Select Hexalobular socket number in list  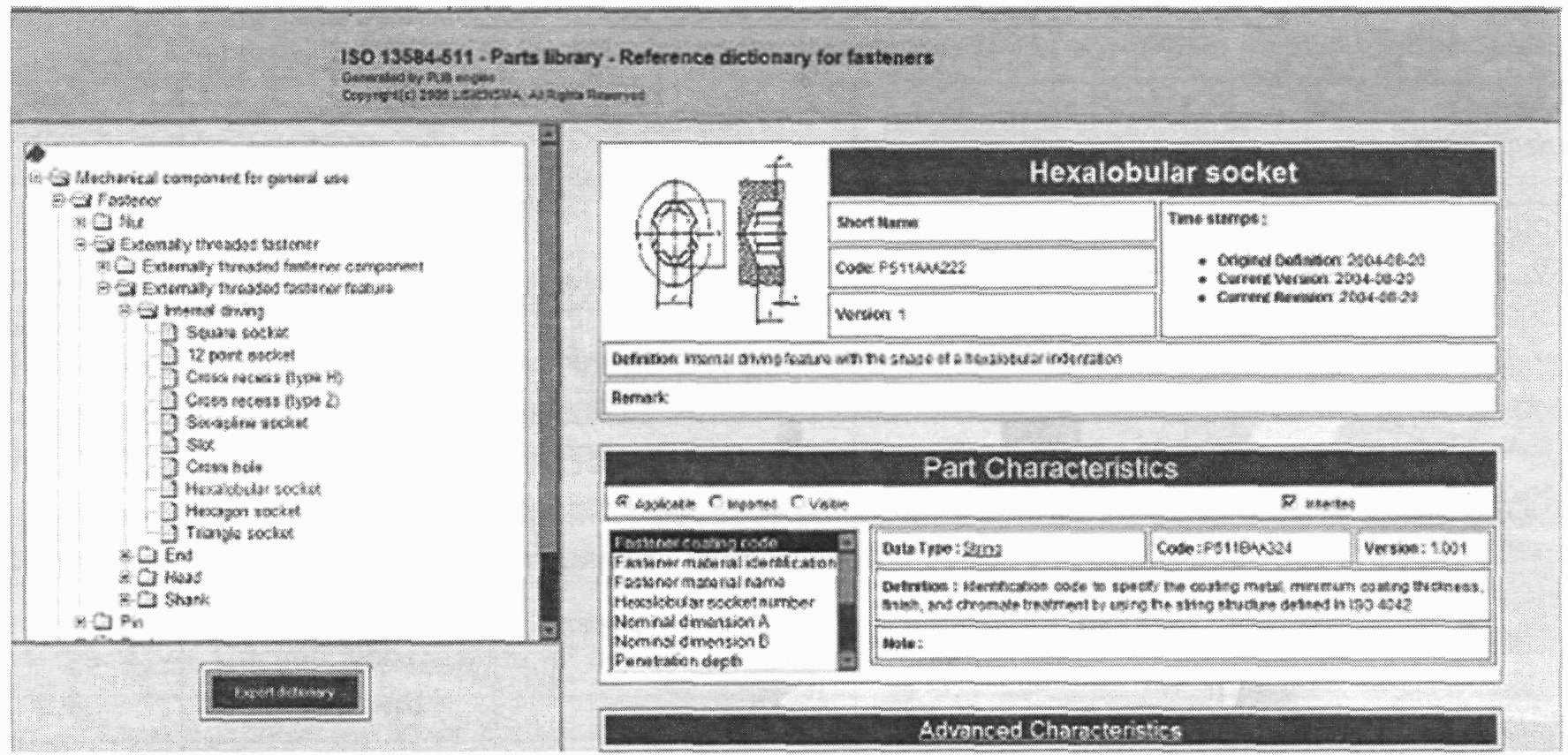(x=714, y=602)
